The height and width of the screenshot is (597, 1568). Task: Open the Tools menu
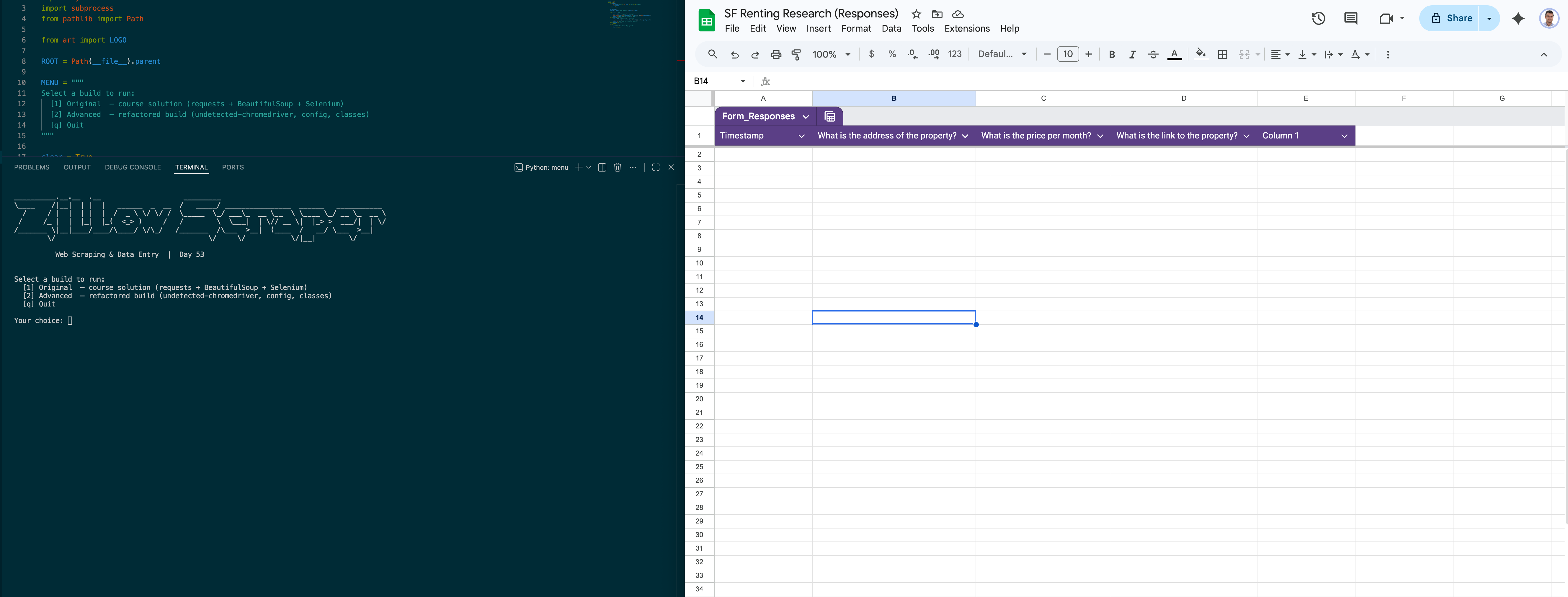[x=923, y=29]
